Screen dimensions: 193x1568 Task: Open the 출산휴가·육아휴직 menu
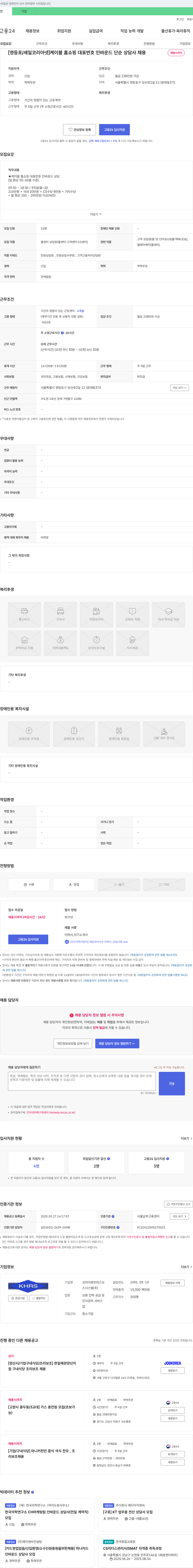coord(175,31)
